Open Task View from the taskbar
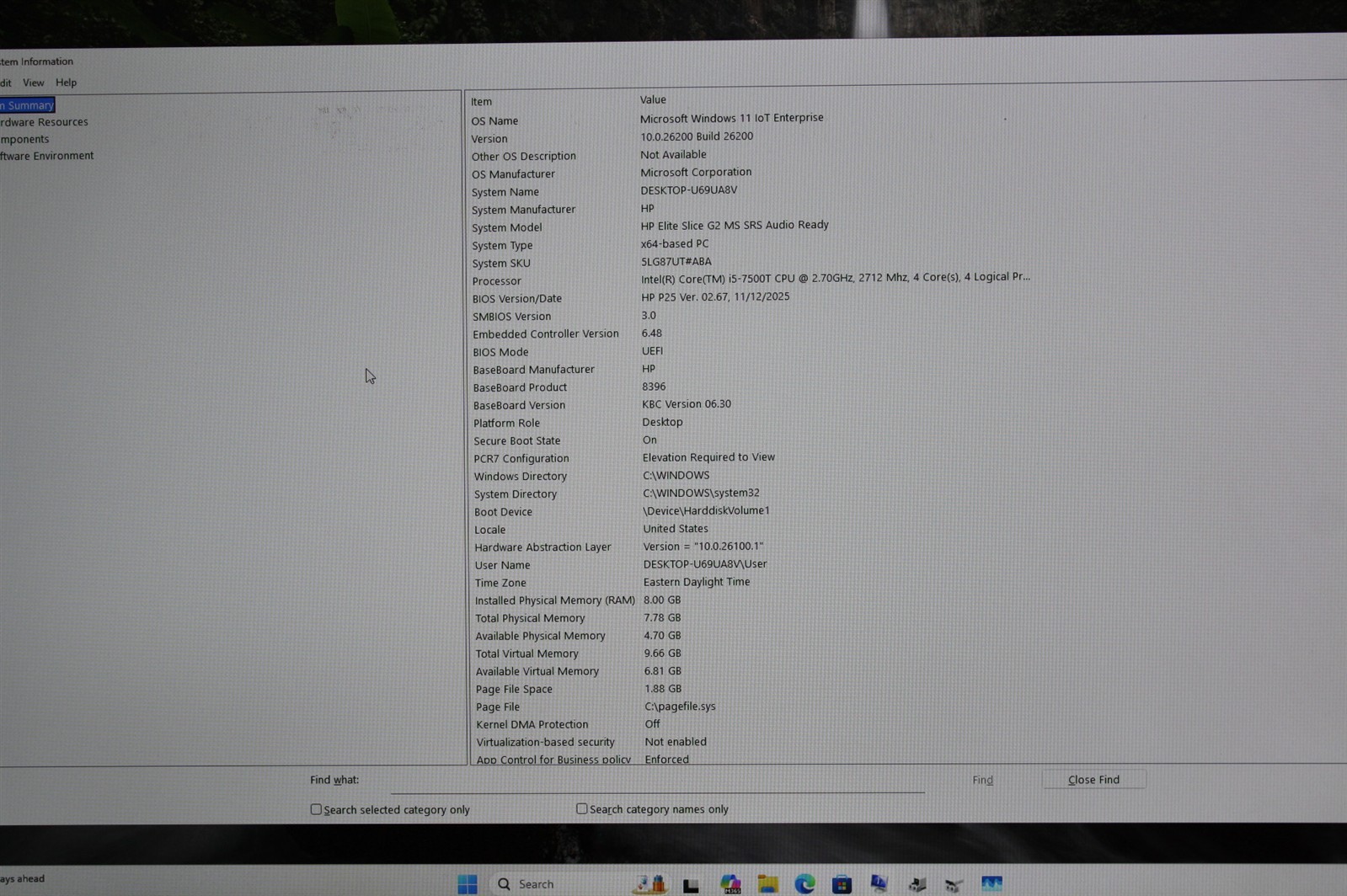The width and height of the screenshot is (1347, 896). click(691, 884)
